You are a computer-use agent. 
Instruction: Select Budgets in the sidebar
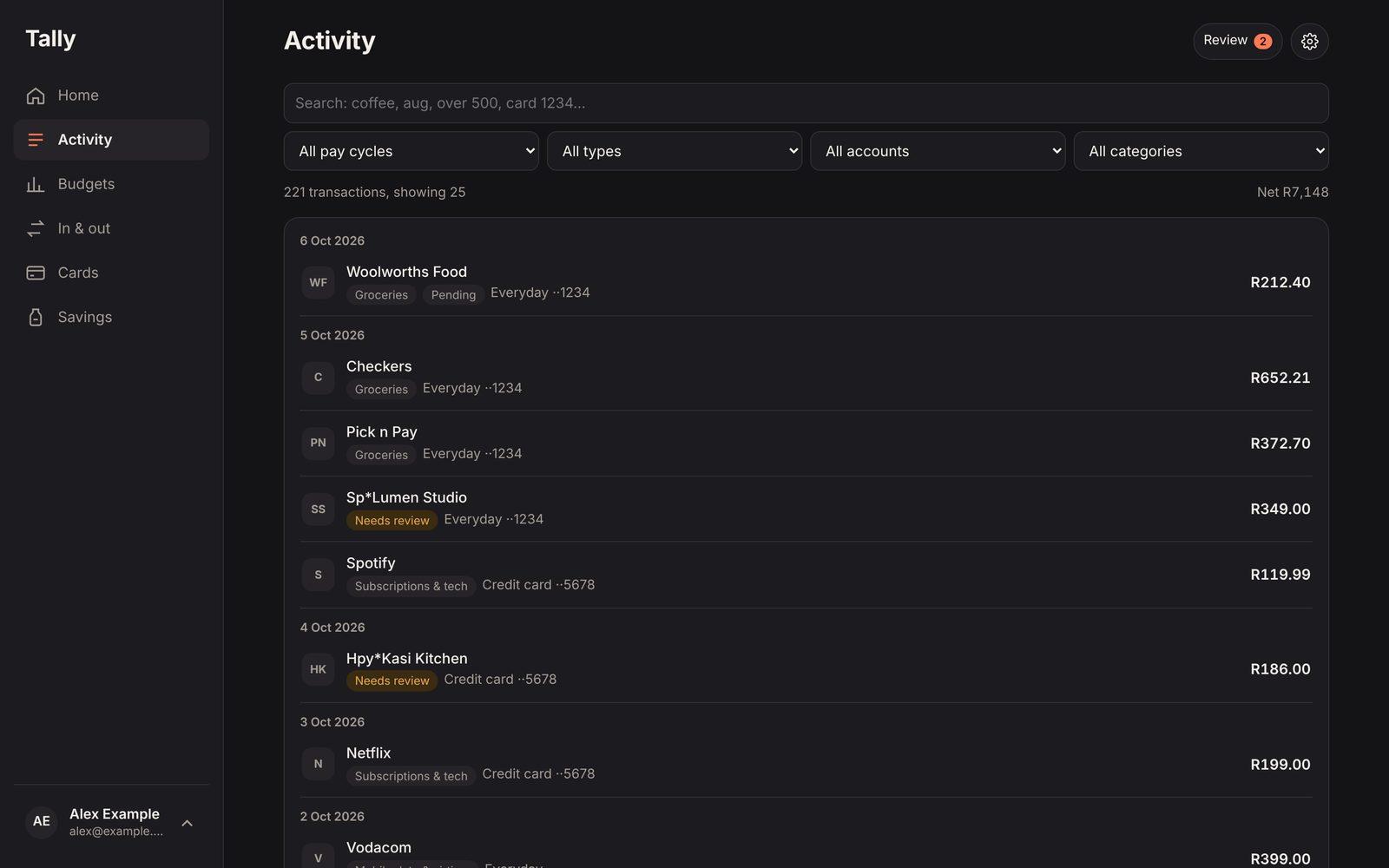(x=111, y=184)
